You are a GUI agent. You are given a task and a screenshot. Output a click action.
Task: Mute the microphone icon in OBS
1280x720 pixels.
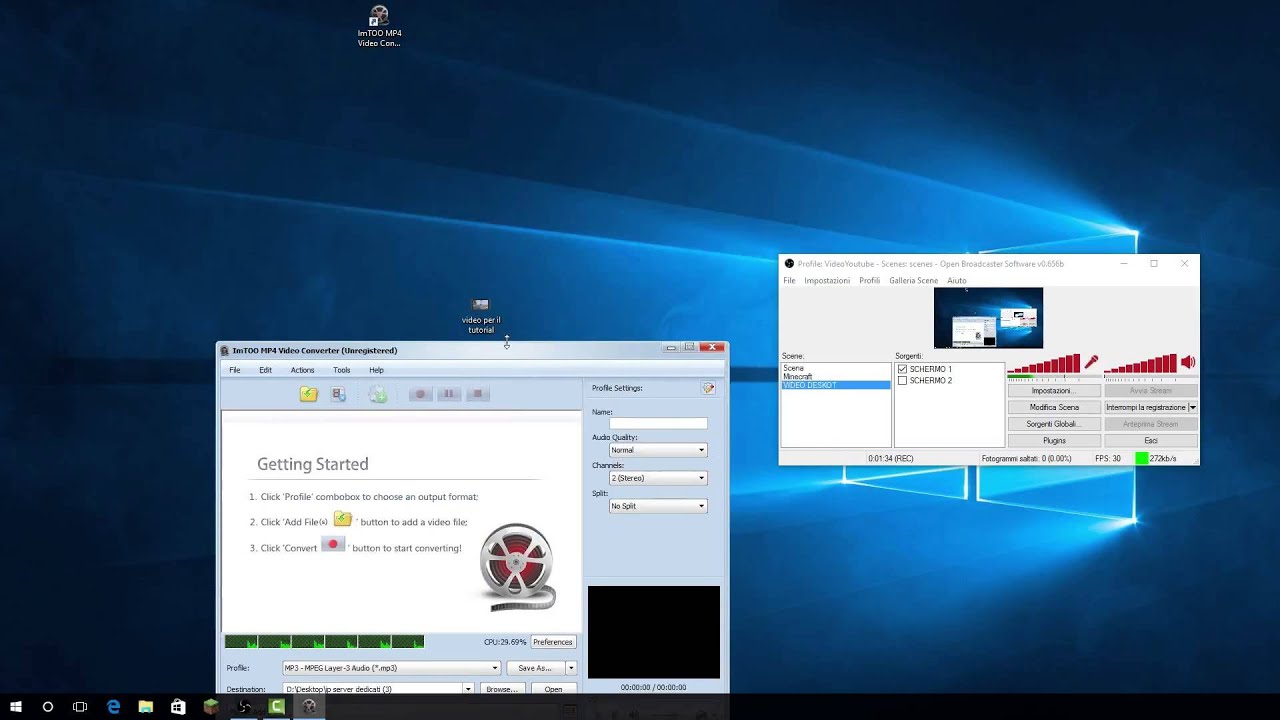pos(1091,362)
